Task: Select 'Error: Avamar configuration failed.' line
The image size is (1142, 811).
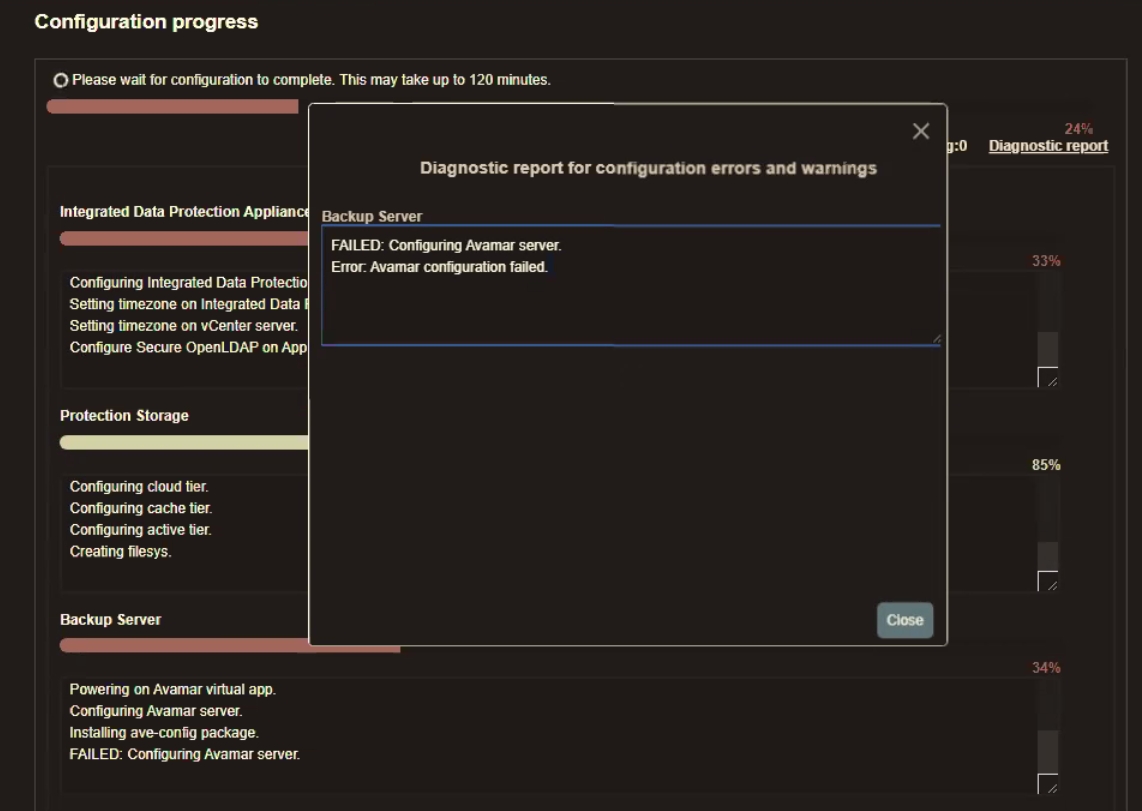Action: pos(439,267)
